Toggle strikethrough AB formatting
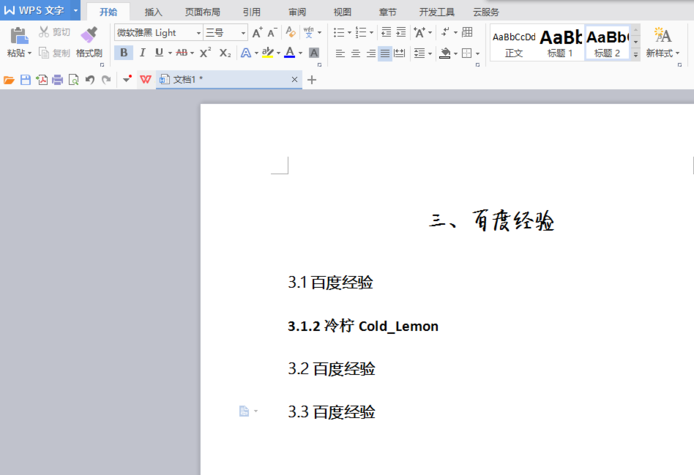The height and width of the screenshot is (475, 694). click(x=181, y=53)
